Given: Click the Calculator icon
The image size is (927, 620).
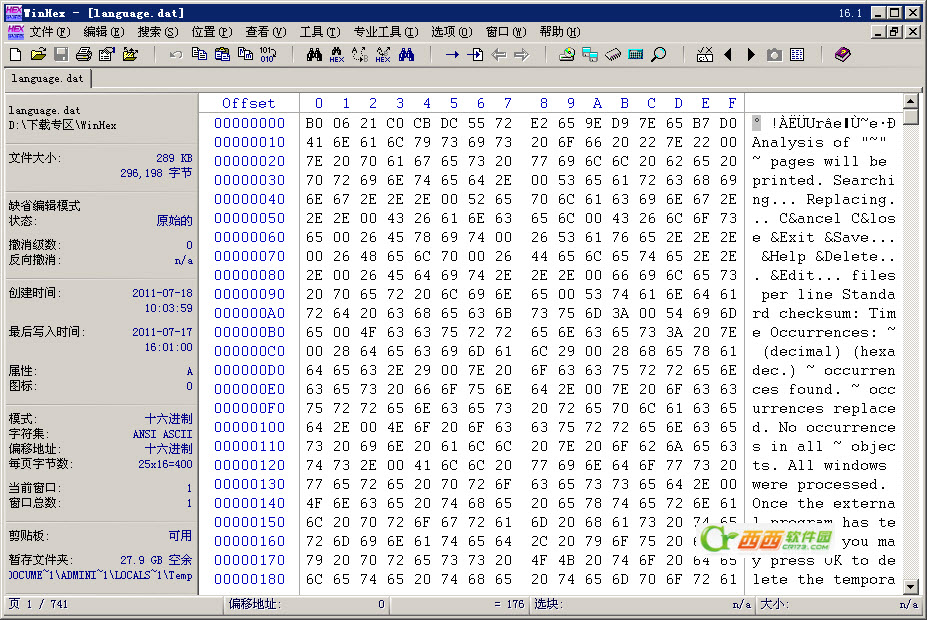Looking at the screenshot, I should click(x=636, y=55).
